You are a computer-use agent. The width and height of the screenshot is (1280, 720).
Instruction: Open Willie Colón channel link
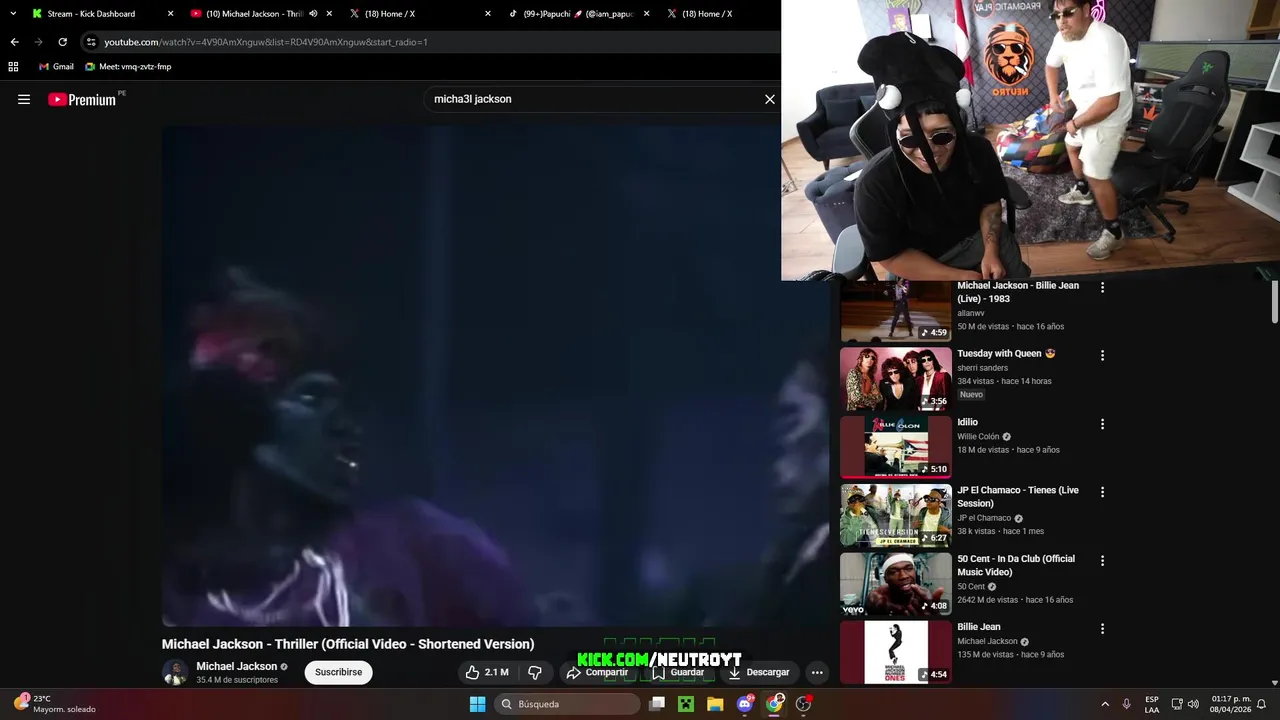[x=978, y=437]
